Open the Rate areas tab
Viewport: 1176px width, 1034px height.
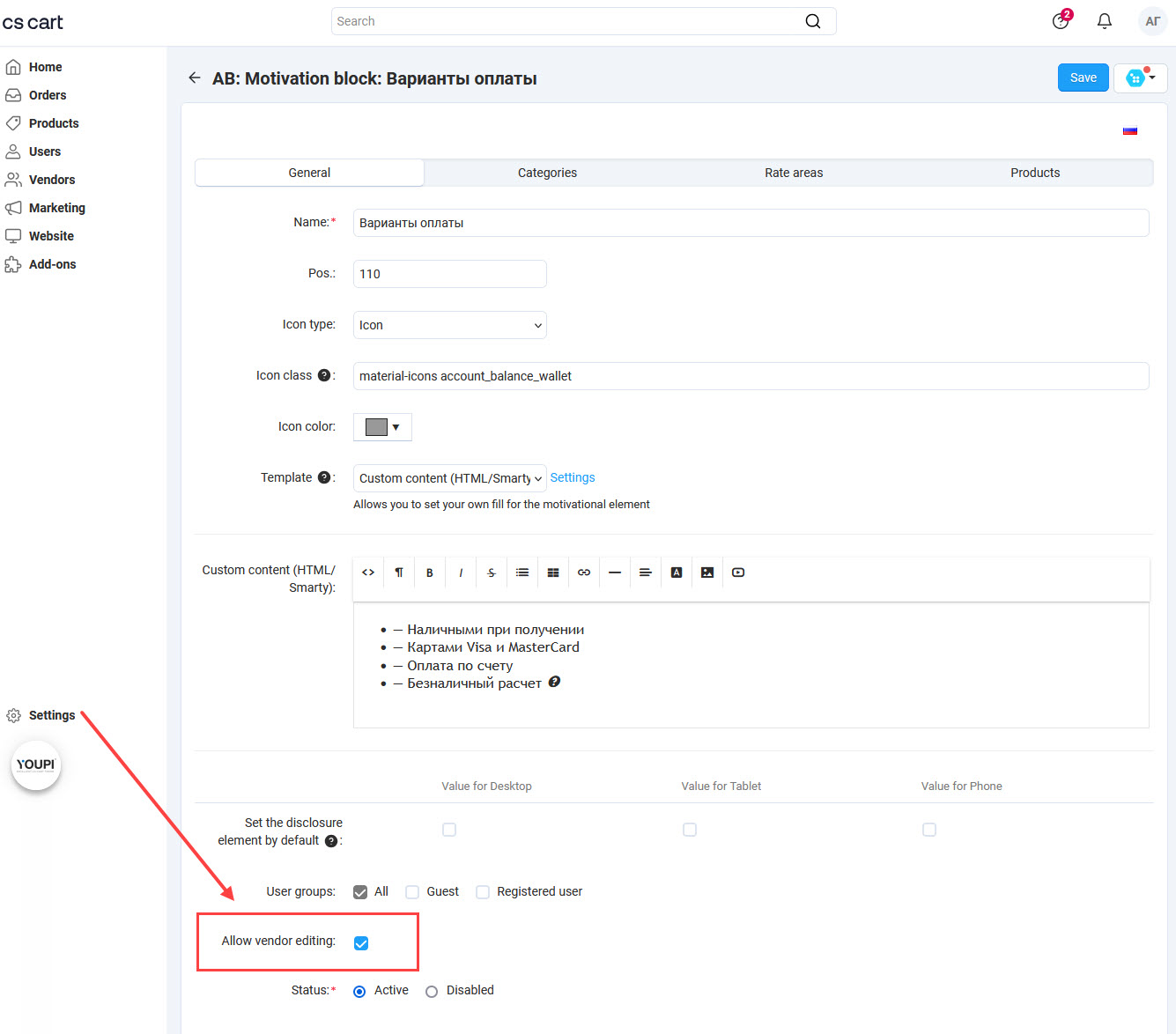pyautogui.click(x=794, y=173)
